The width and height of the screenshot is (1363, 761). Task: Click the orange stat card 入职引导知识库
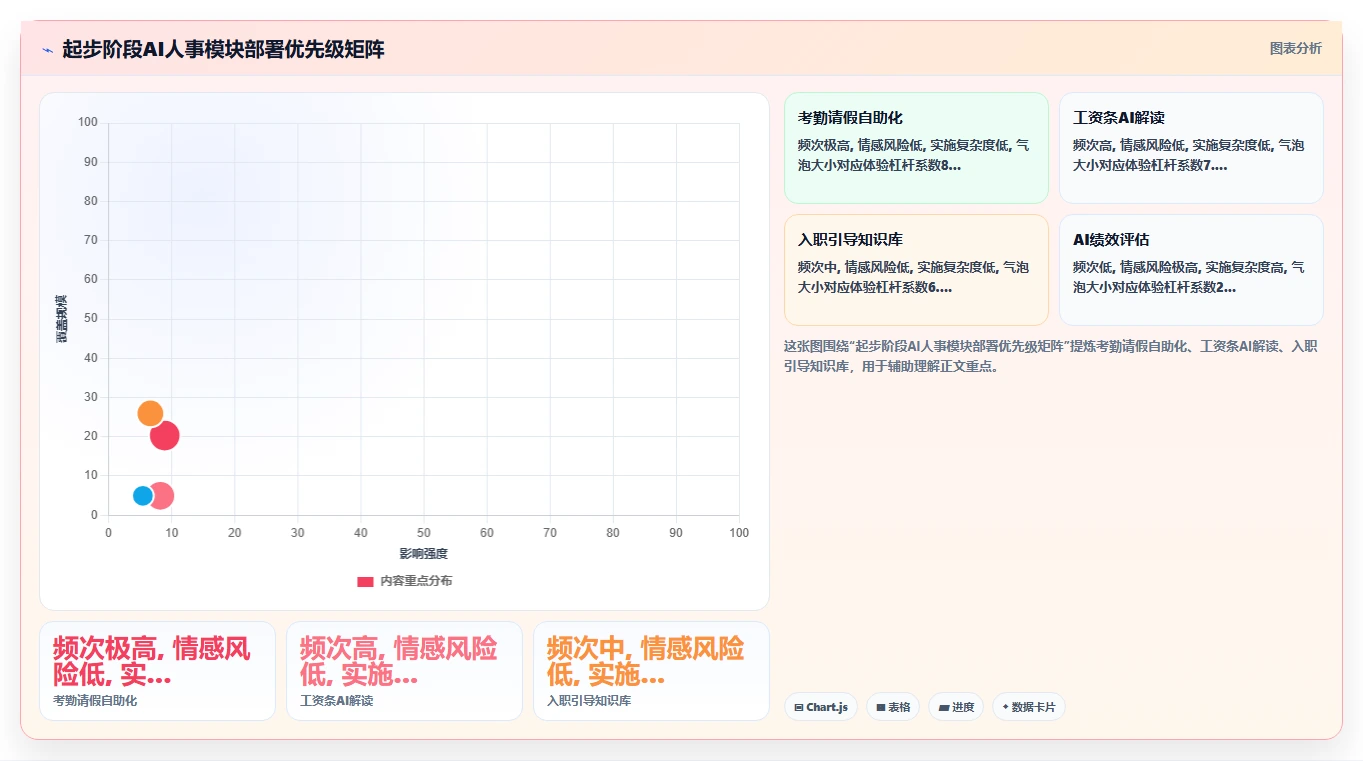651,671
